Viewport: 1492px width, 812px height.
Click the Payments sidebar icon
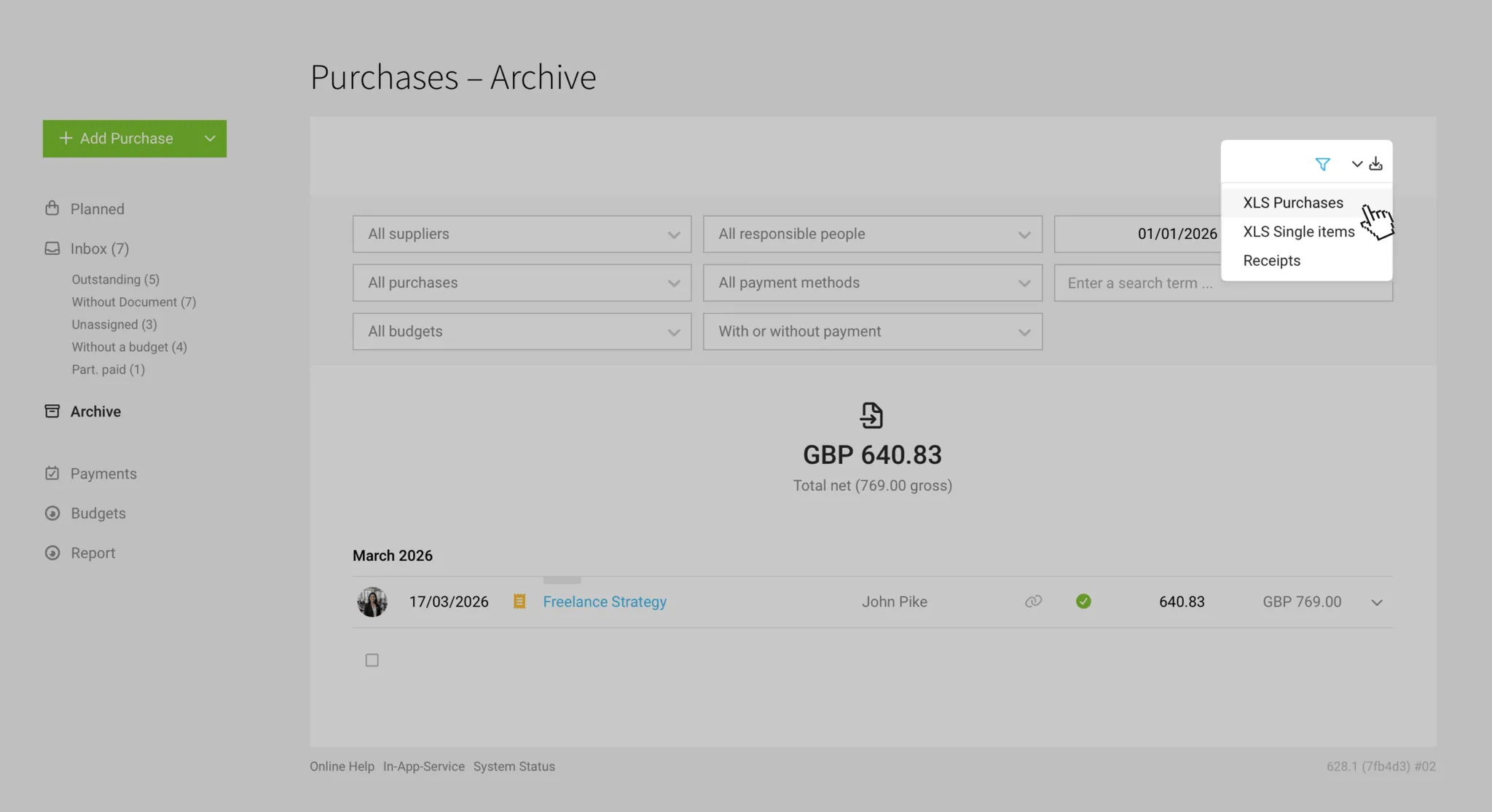[52, 473]
